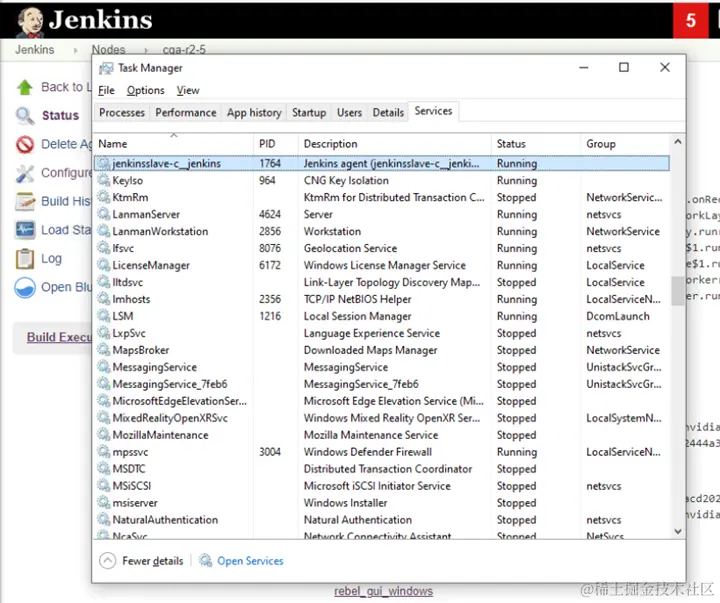Switch to the Users tab
720x603 pixels.
349,113
